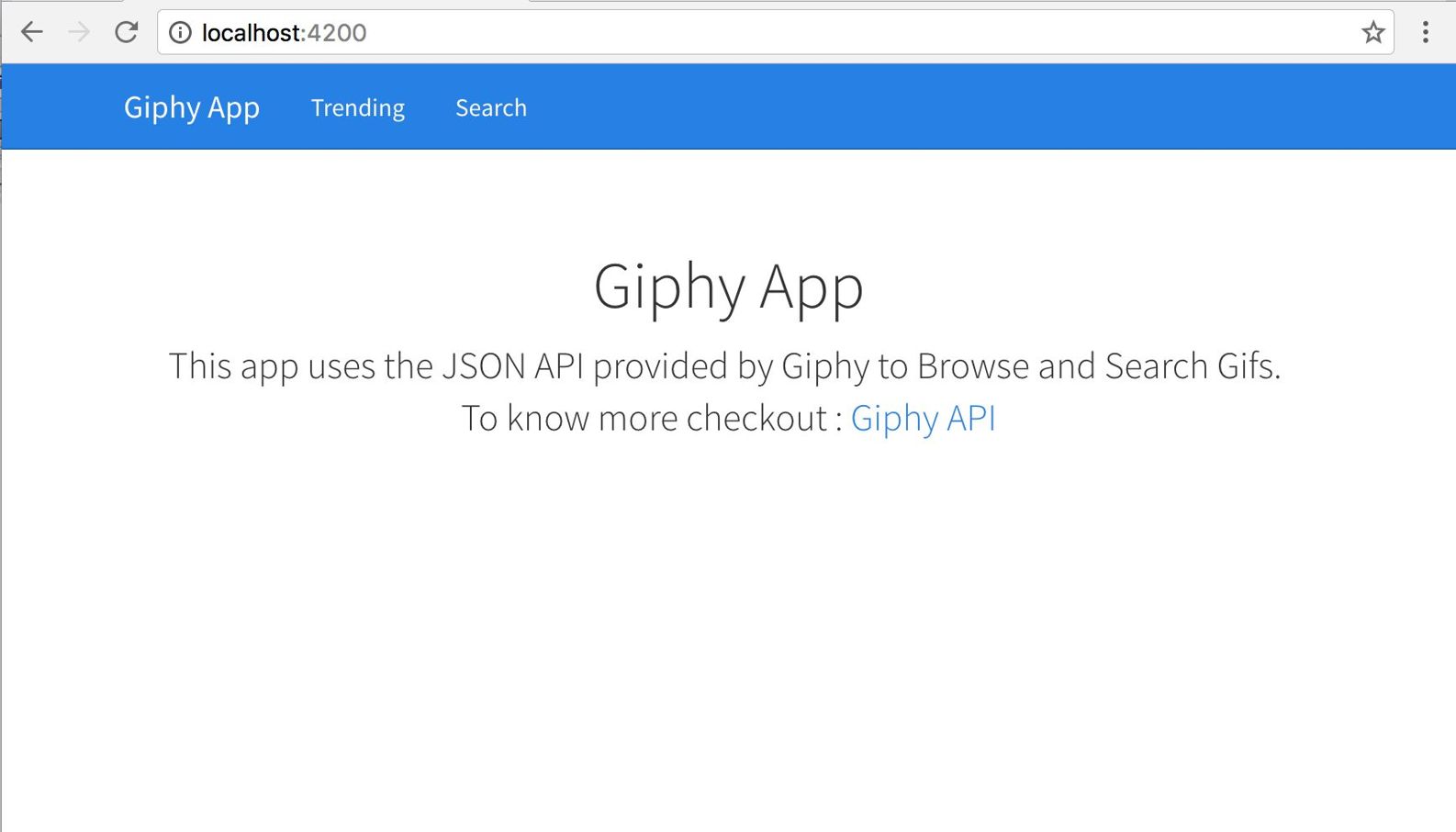Click the localhost:4200 address bar
1456x832 pixels.
point(776,32)
